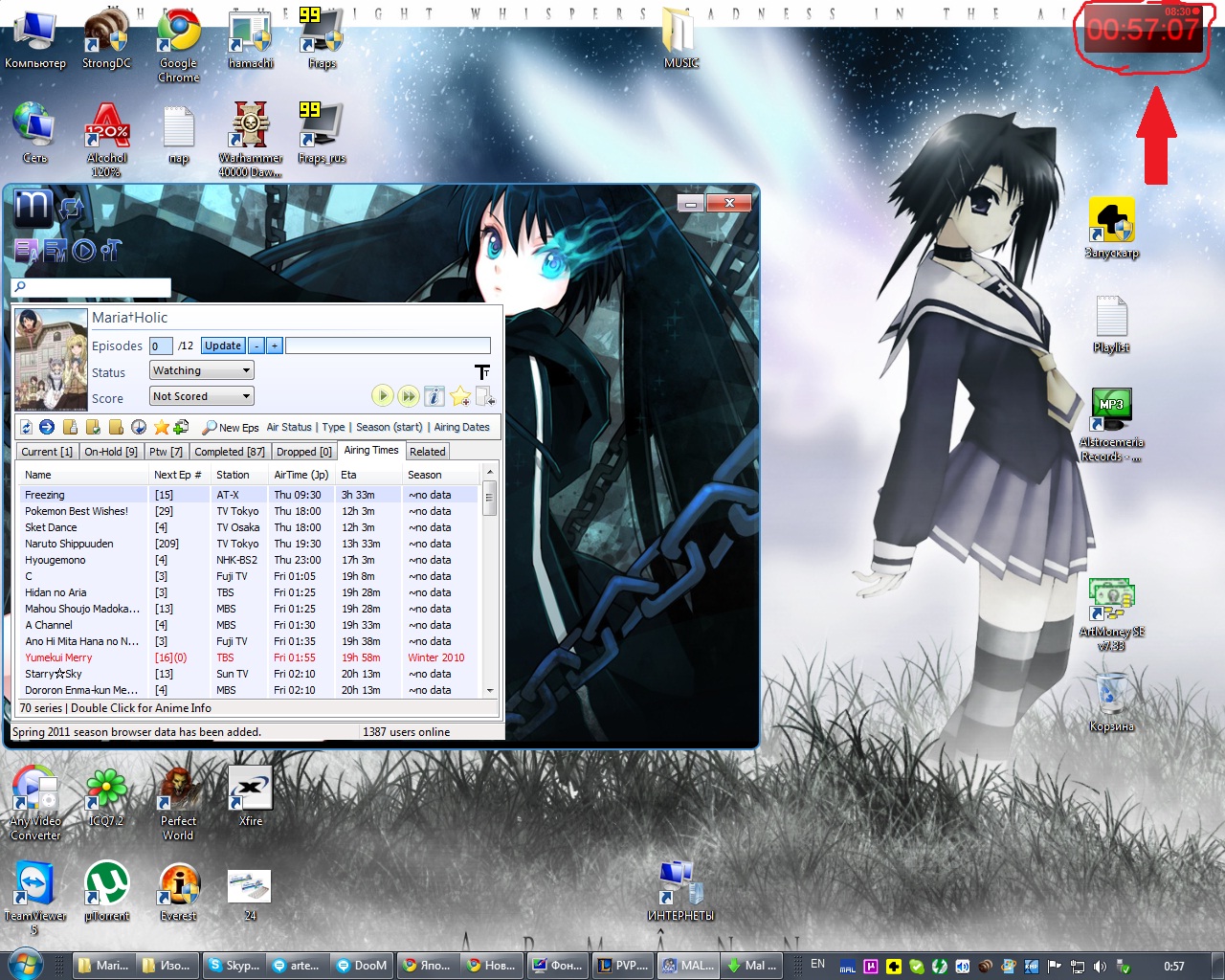
Task: Open the anime list icon
Action: 26,251
